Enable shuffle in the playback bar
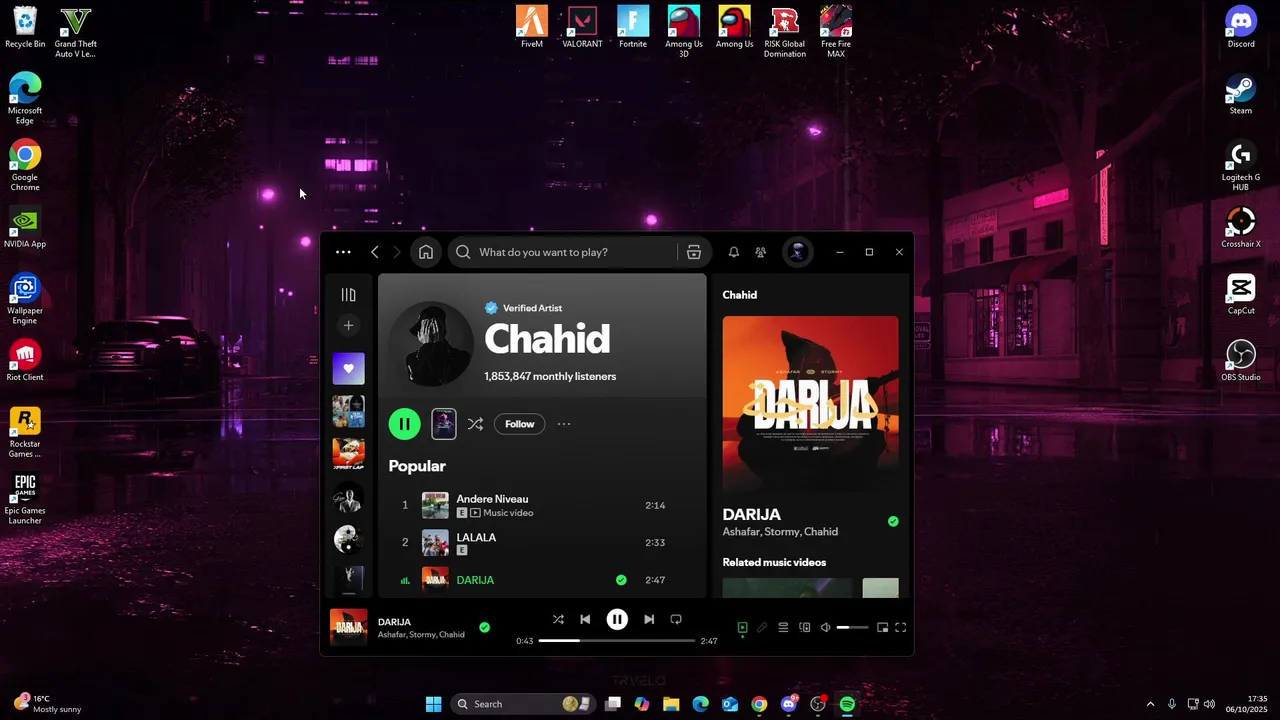 558,619
